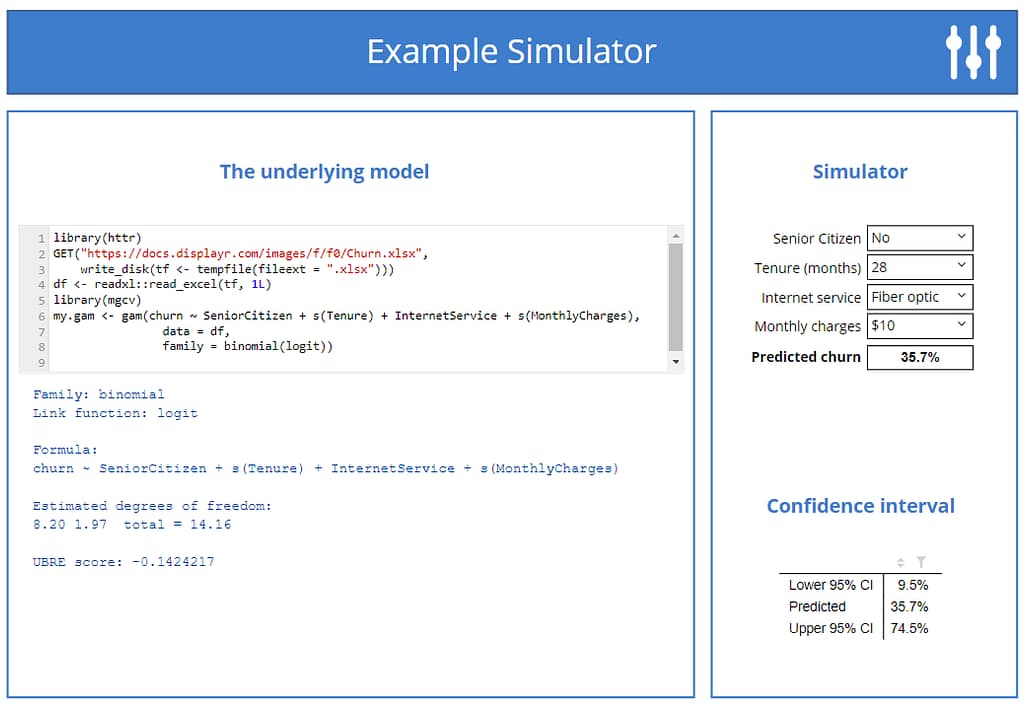This screenshot has width=1024, height=708.
Task: Click the filter funnel icon above the table
Action: tap(921, 563)
